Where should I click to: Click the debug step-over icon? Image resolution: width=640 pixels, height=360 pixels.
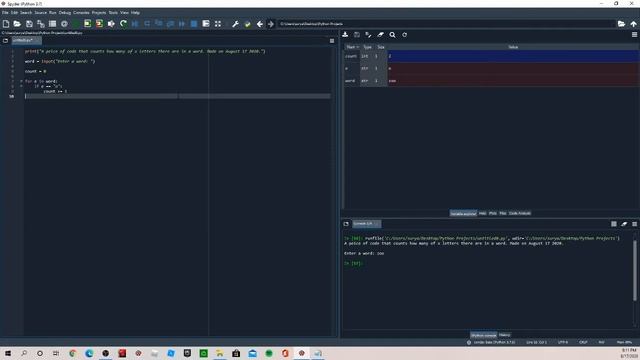click(x=147, y=24)
